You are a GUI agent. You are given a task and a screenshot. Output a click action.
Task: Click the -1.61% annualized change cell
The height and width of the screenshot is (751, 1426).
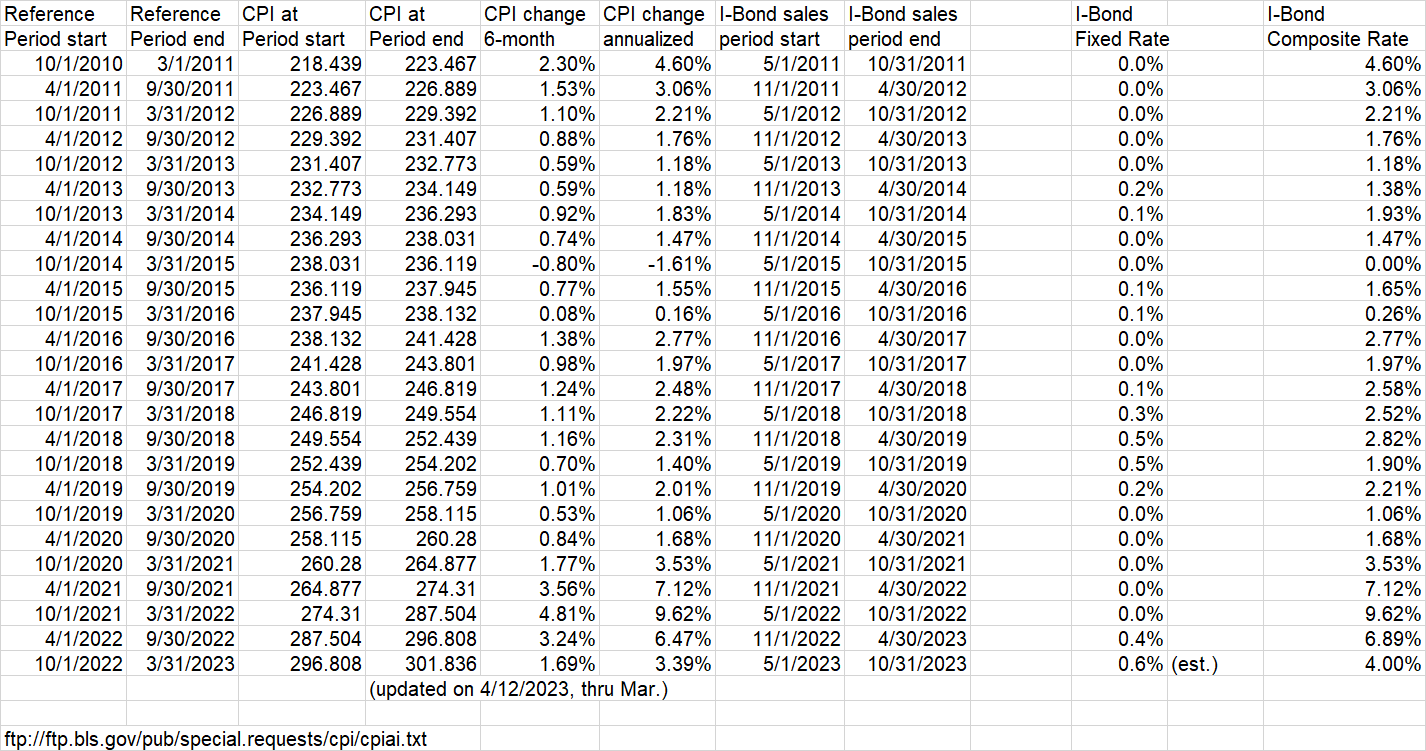click(x=658, y=264)
